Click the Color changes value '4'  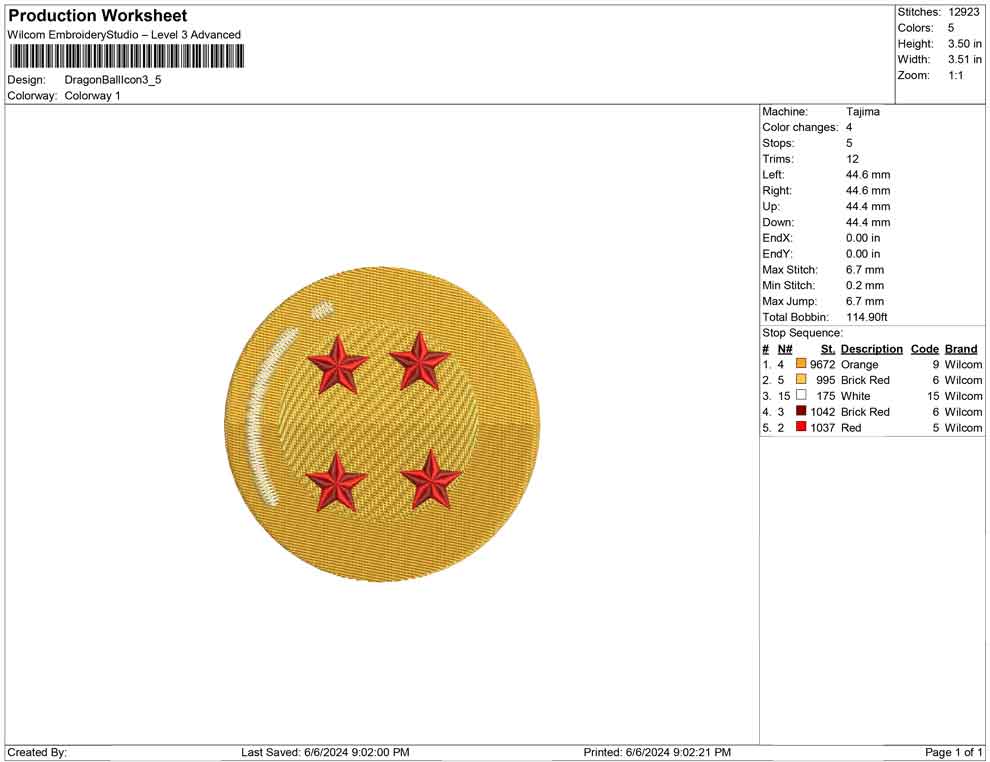[x=849, y=128]
